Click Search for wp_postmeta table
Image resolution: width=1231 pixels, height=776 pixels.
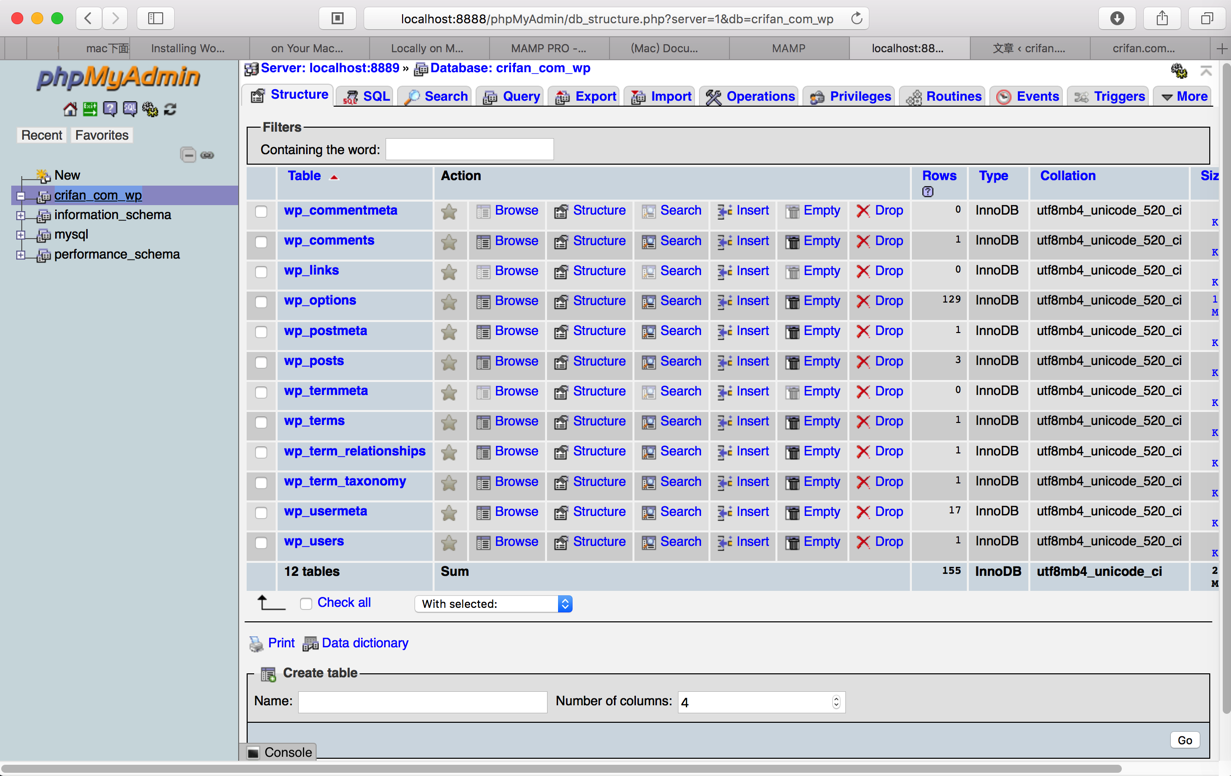click(671, 331)
